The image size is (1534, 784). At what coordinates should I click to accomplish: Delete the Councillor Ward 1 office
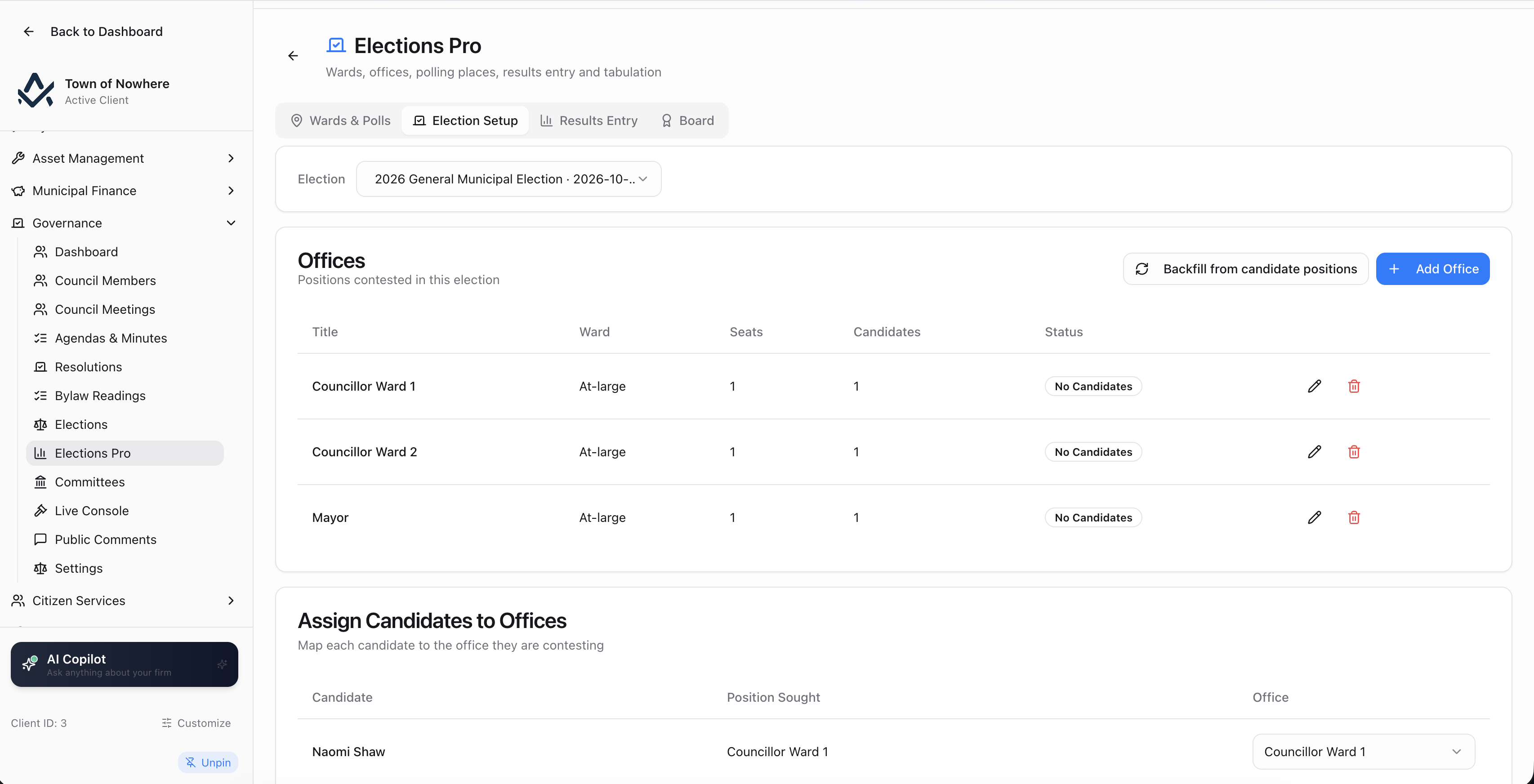coord(1354,386)
